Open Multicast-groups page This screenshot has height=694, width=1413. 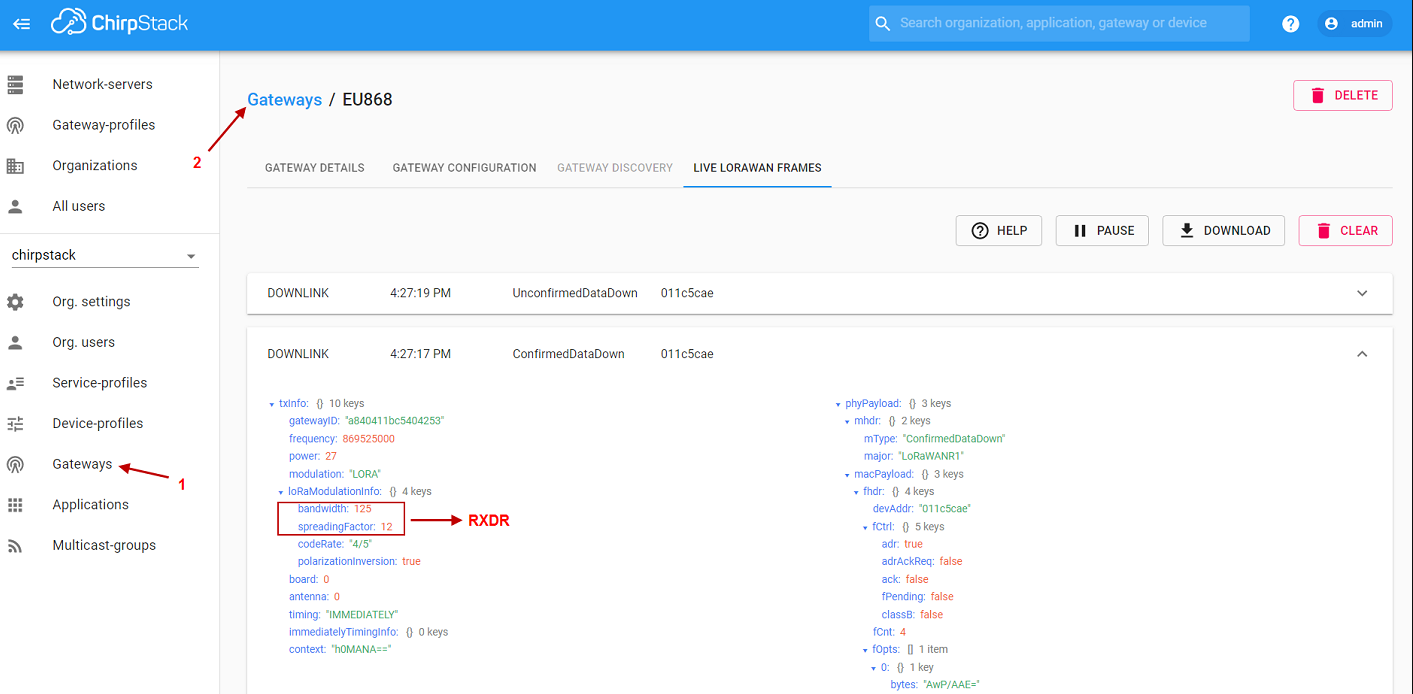104,546
